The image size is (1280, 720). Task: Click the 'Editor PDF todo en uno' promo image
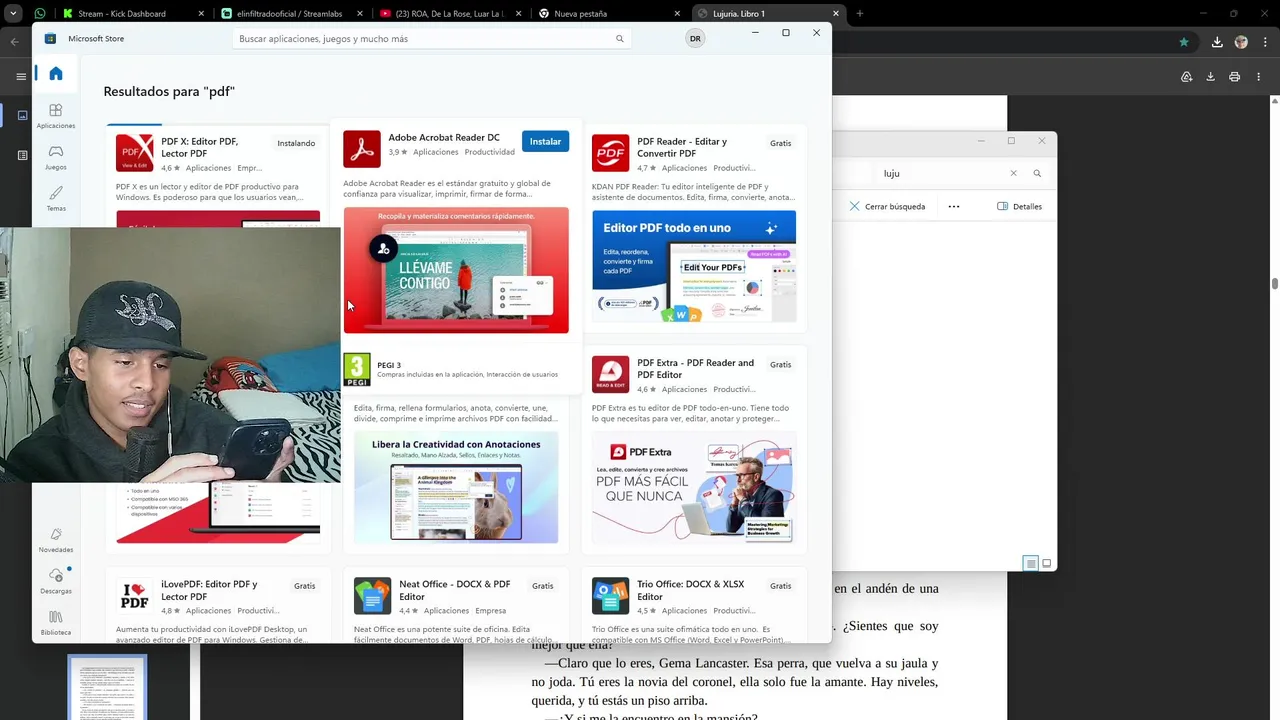[694, 266]
